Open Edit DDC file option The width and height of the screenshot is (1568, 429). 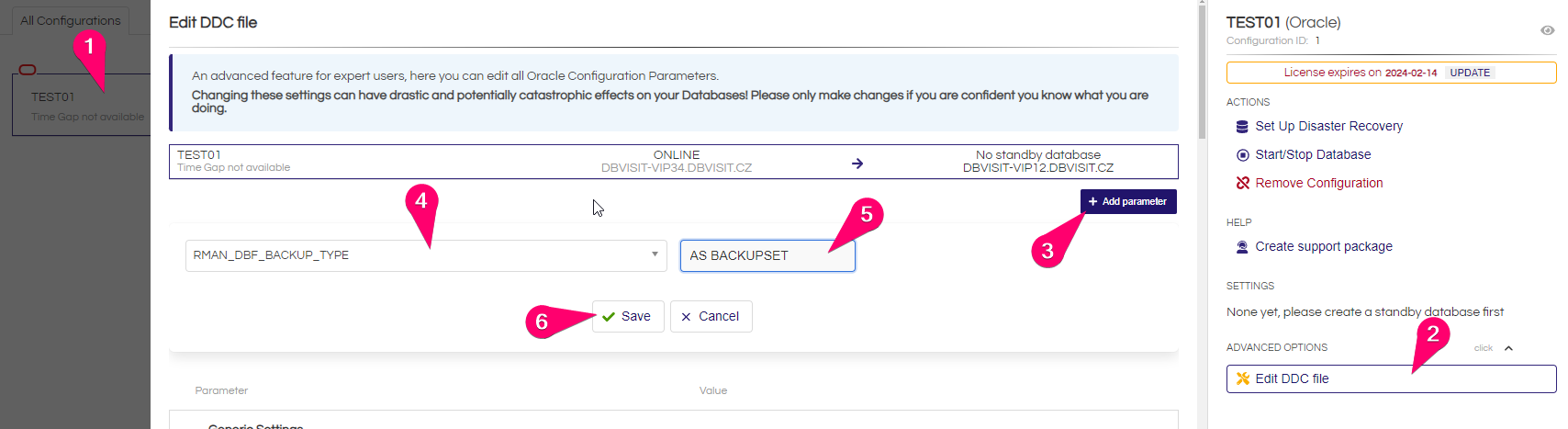[1391, 378]
